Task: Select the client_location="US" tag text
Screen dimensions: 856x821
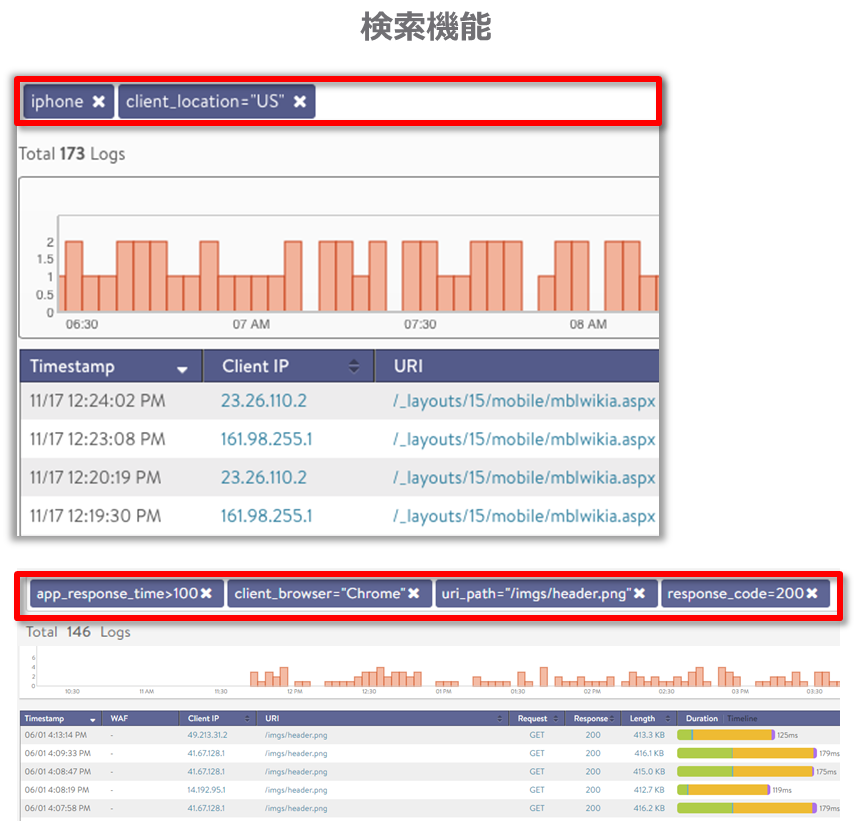Action: tap(205, 102)
